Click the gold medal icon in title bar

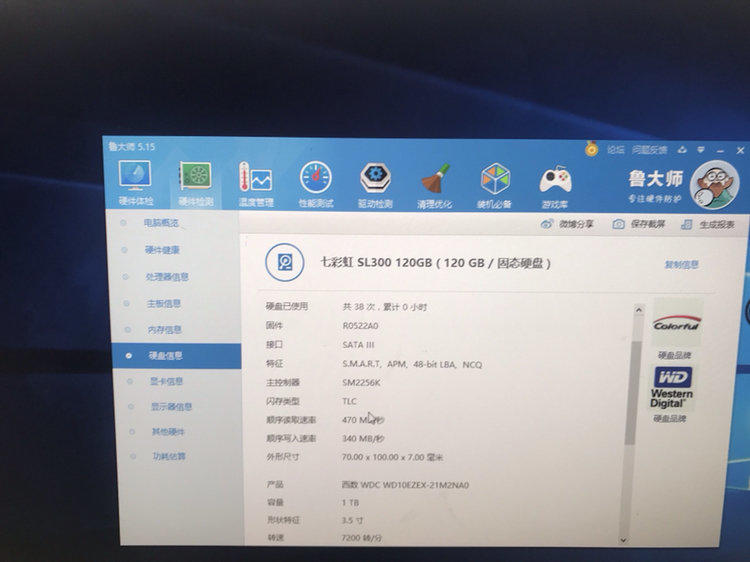click(591, 149)
